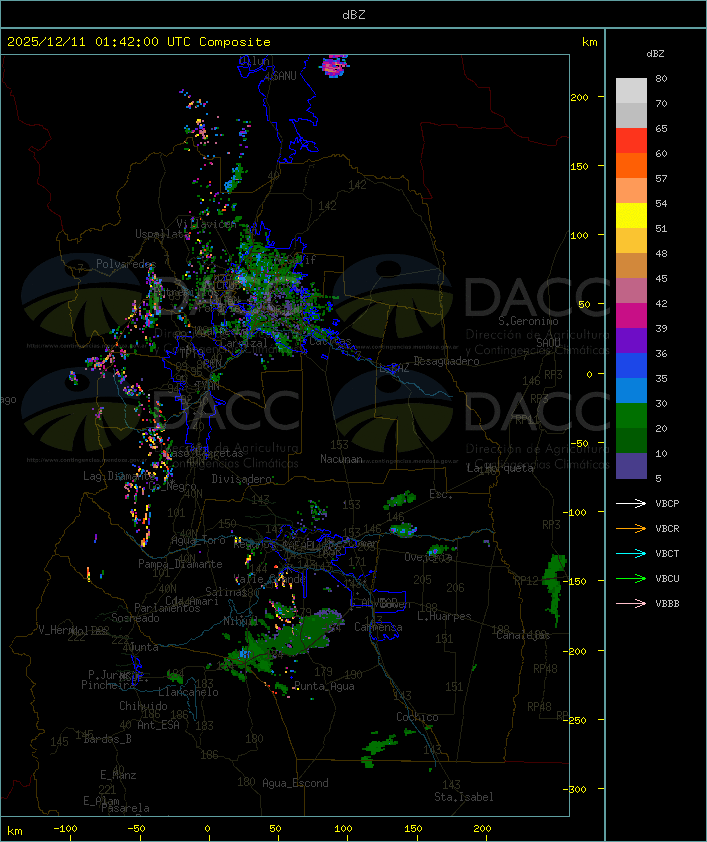The width and height of the screenshot is (707, 842).
Task: Pick the medium green 20-30 dBZ swatch
Action: [x=631, y=415]
